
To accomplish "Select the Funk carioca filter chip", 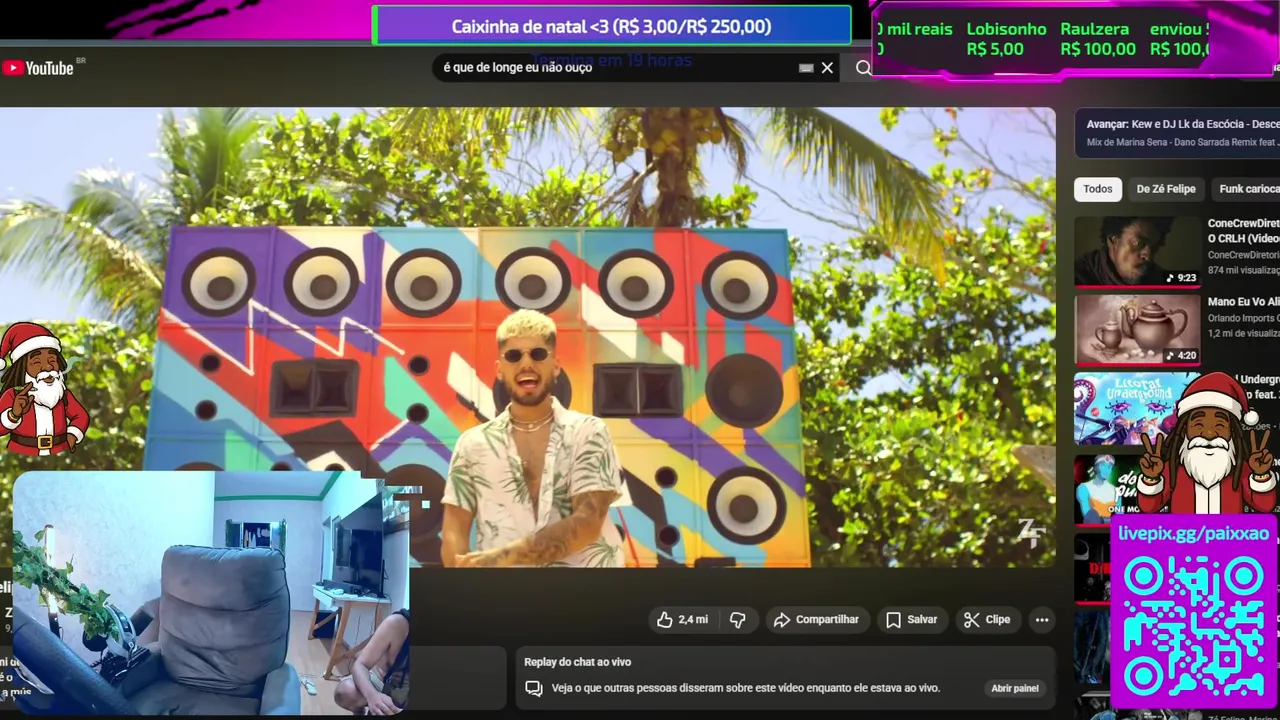I will coord(1246,189).
